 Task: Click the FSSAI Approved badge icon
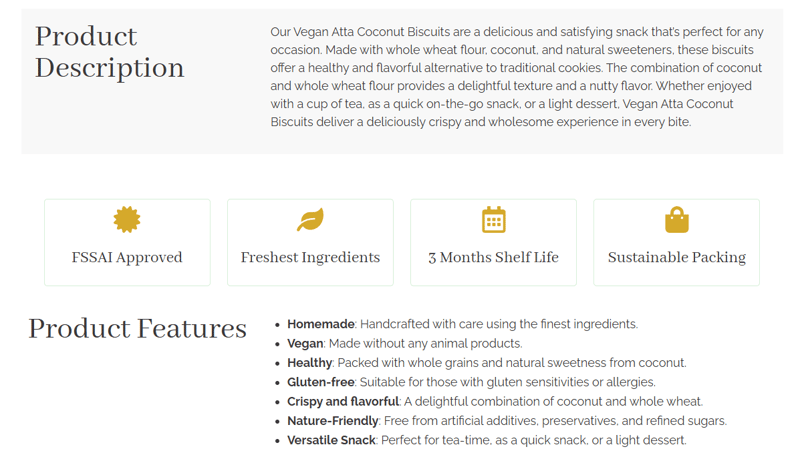coord(127,219)
